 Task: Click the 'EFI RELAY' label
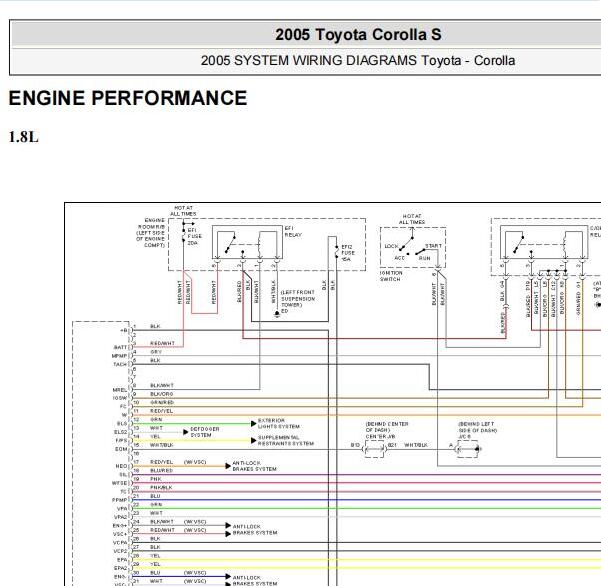[293, 231]
